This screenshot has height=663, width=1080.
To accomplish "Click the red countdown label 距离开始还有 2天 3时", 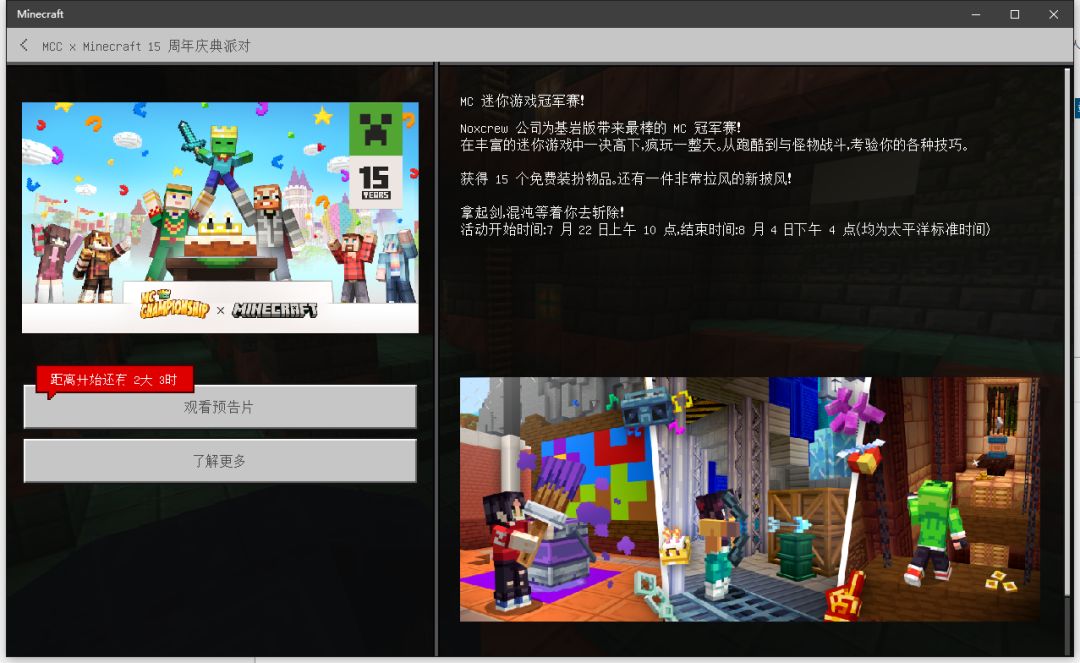I will [114, 379].
